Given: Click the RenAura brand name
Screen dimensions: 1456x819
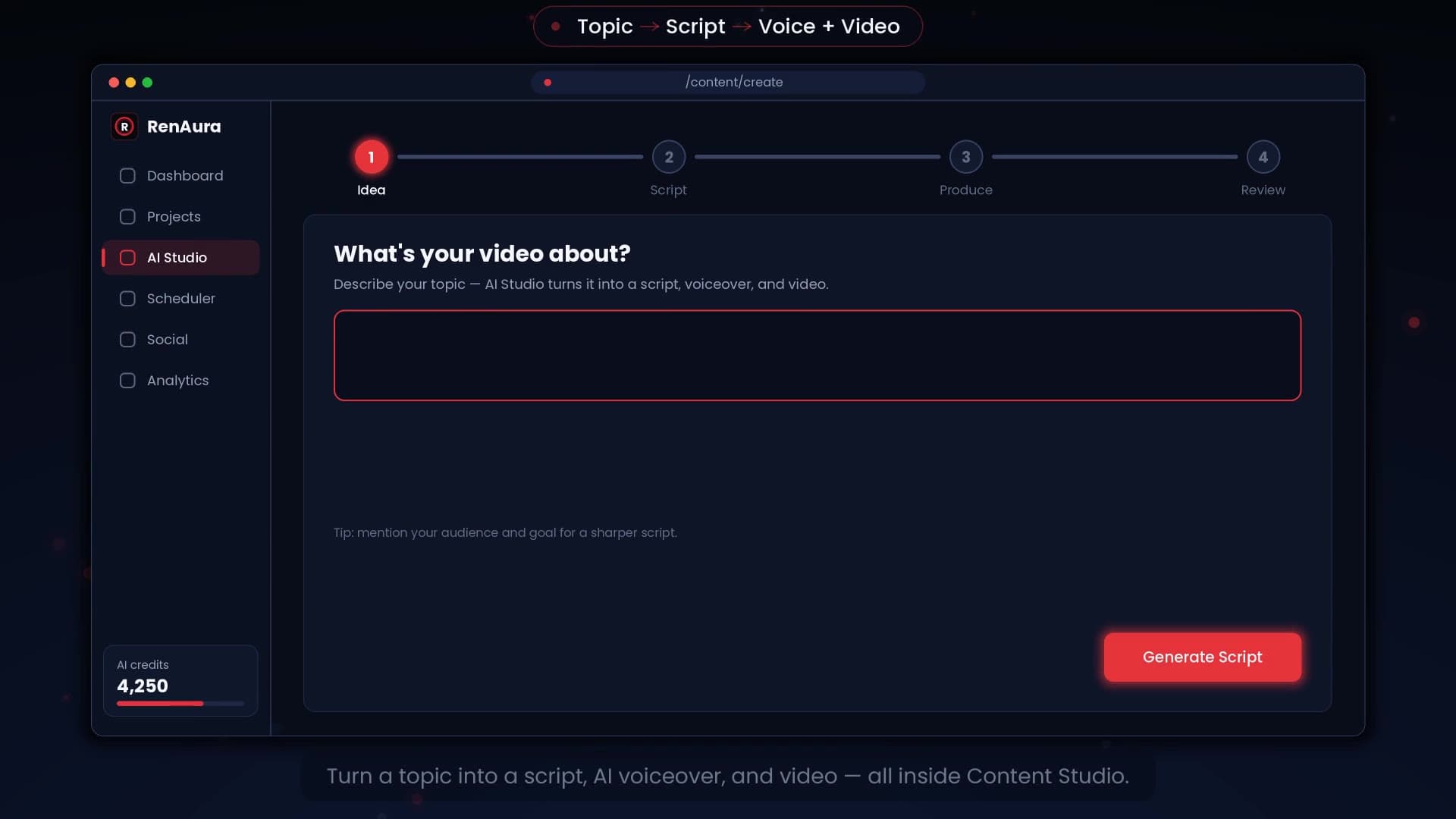Looking at the screenshot, I should [184, 127].
